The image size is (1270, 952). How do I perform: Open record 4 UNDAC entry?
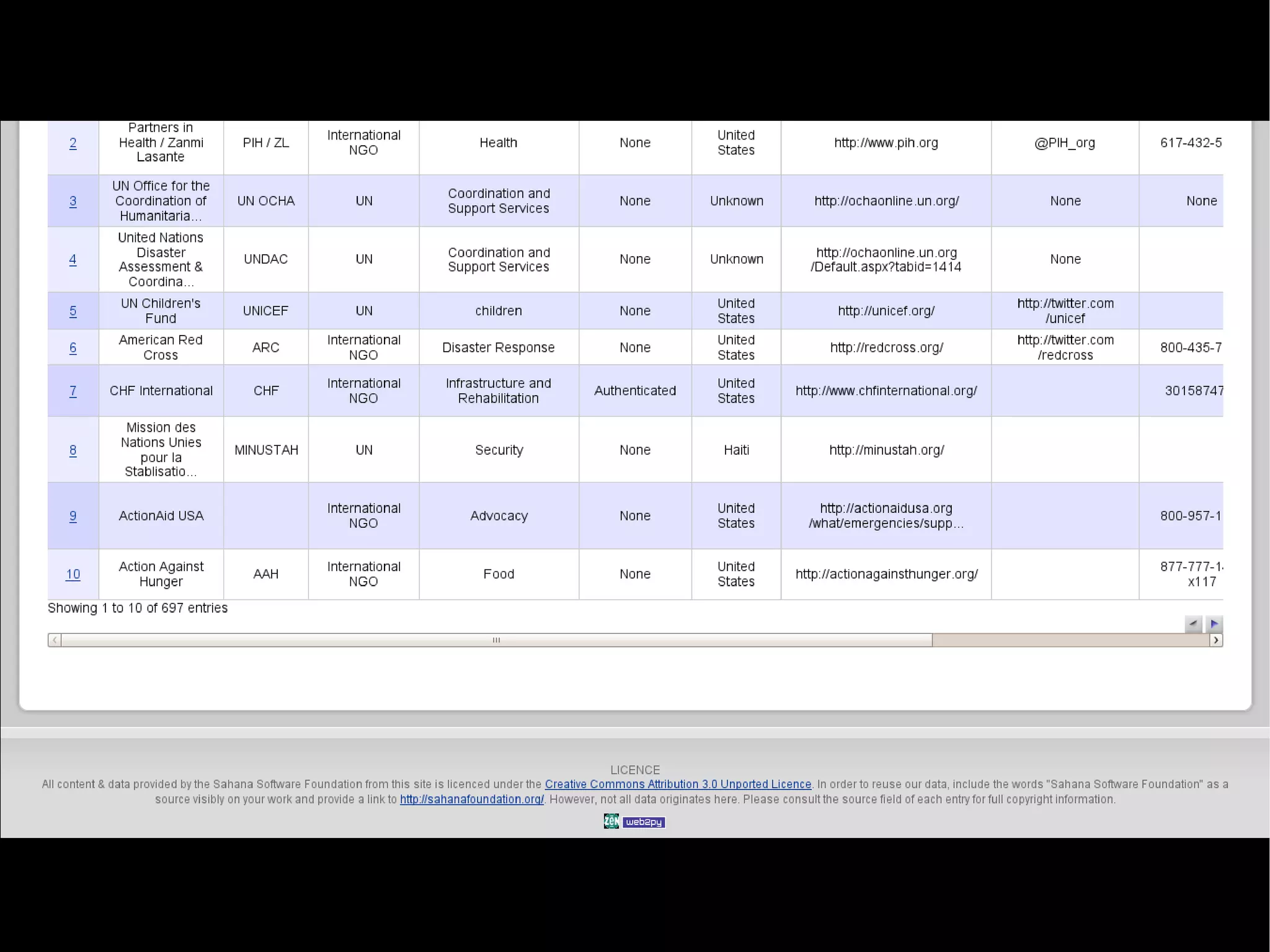[73, 260]
